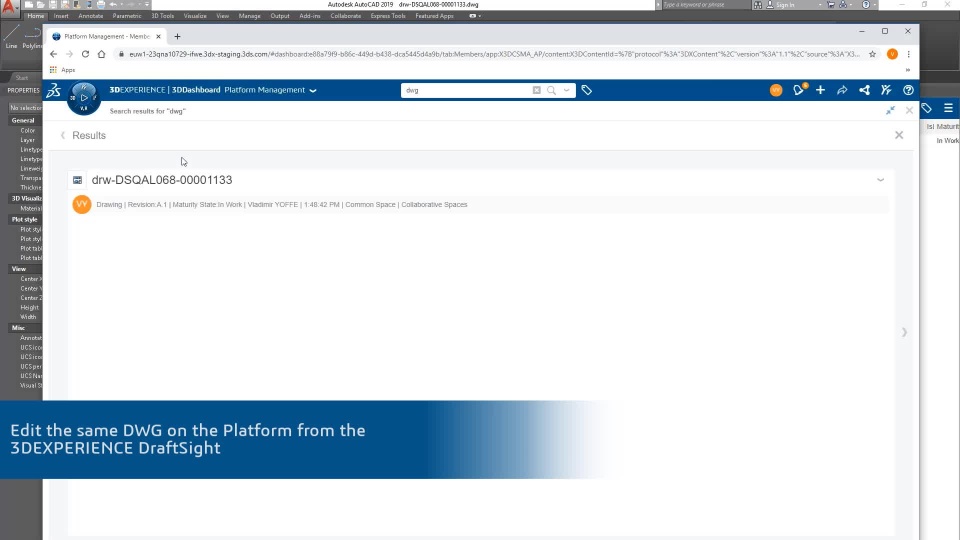Image resolution: width=960 pixels, height=540 pixels.
Task: Open the Collaboration network icon
Action: pyautogui.click(x=864, y=90)
